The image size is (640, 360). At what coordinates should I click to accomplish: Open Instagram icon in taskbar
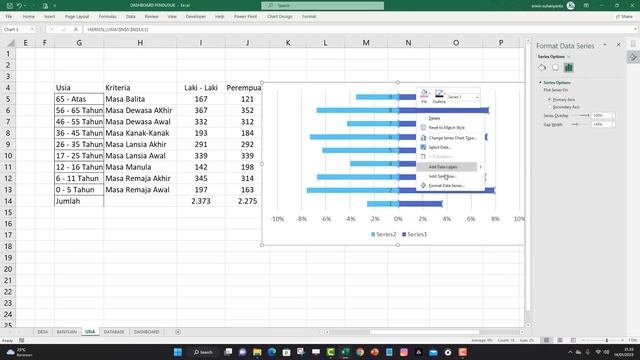point(404,352)
